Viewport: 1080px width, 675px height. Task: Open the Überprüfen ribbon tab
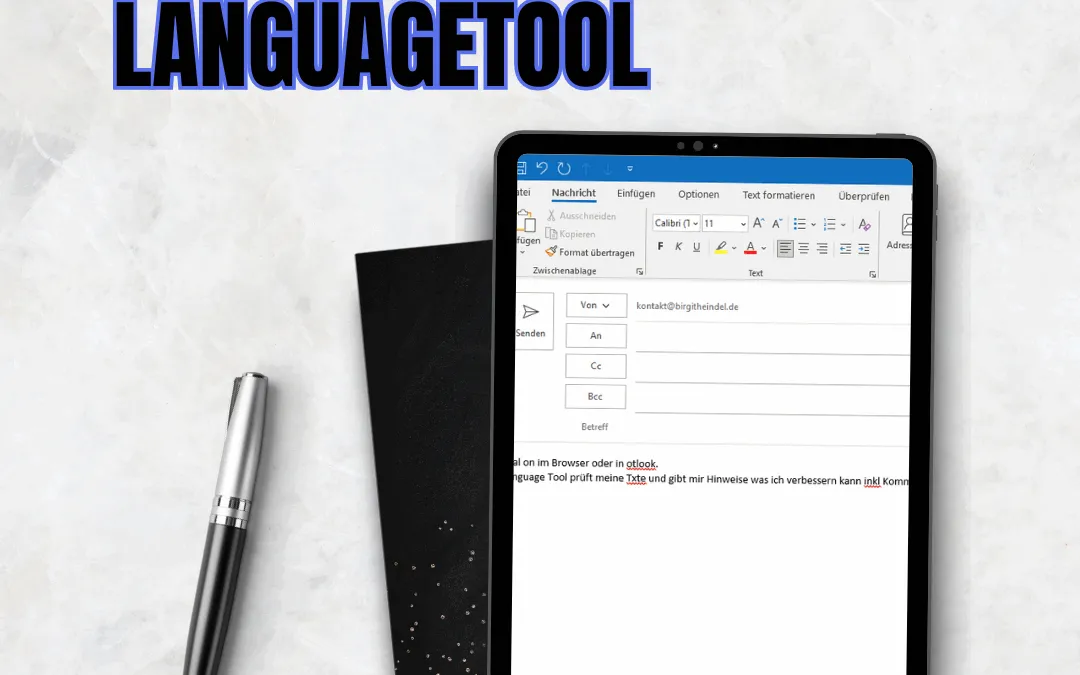click(864, 196)
